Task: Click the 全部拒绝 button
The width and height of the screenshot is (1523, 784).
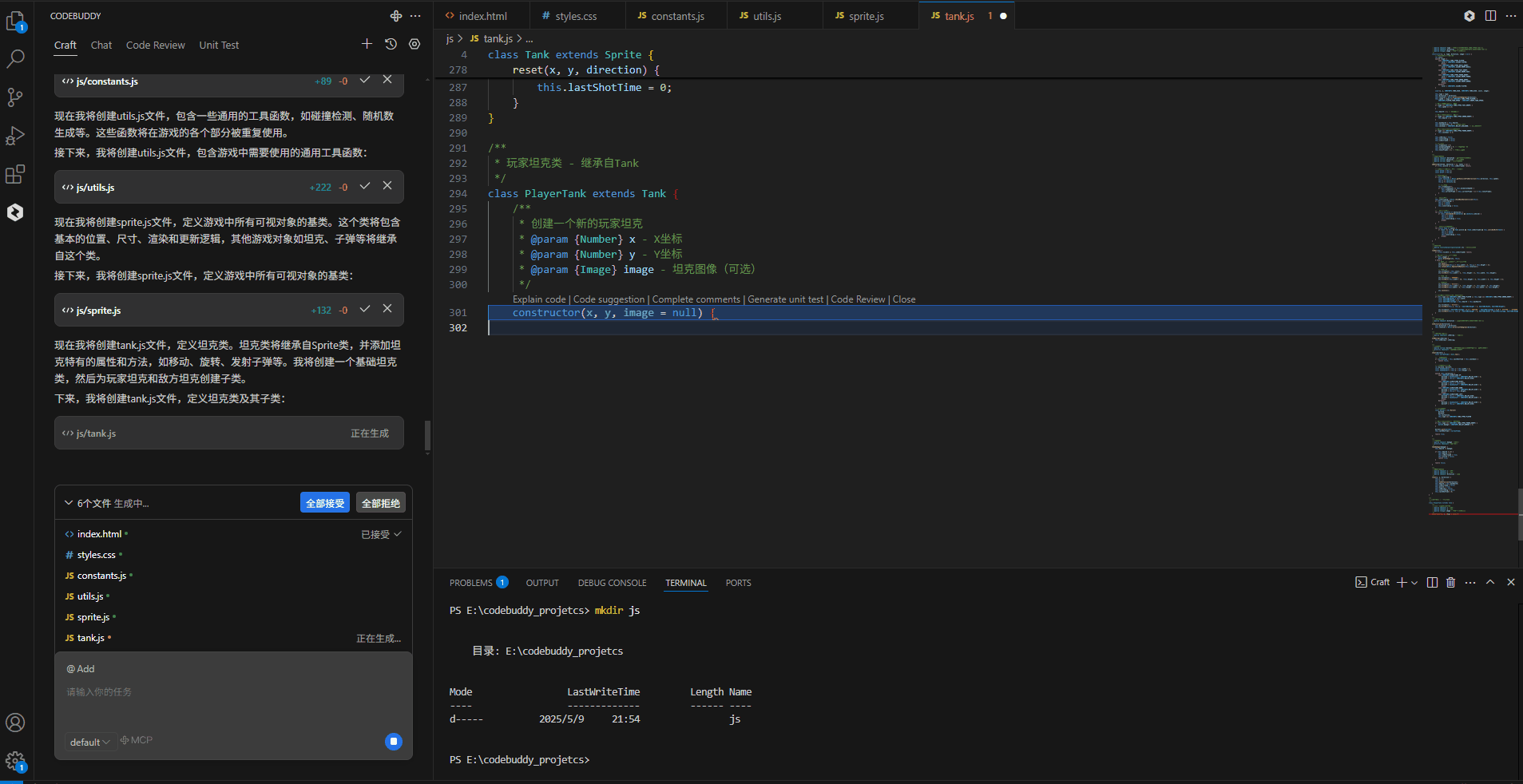Action: pyautogui.click(x=380, y=503)
